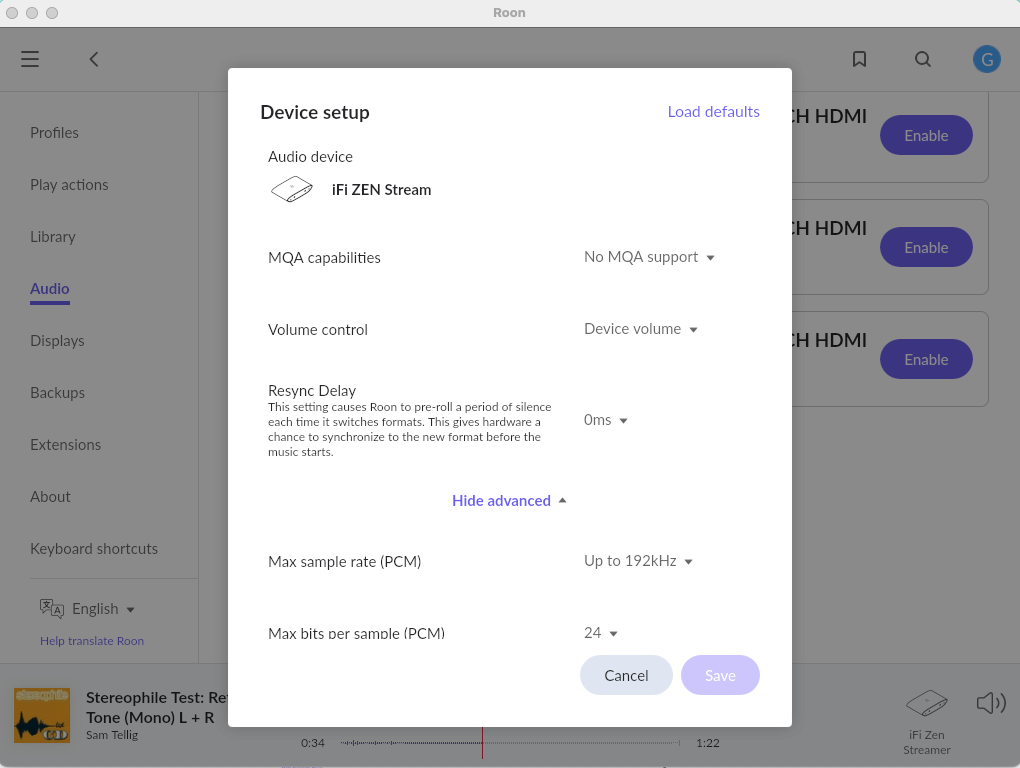Collapse settings with Hide advanced
The width and height of the screenshot is (1020, 768).
tap(509, 500)
